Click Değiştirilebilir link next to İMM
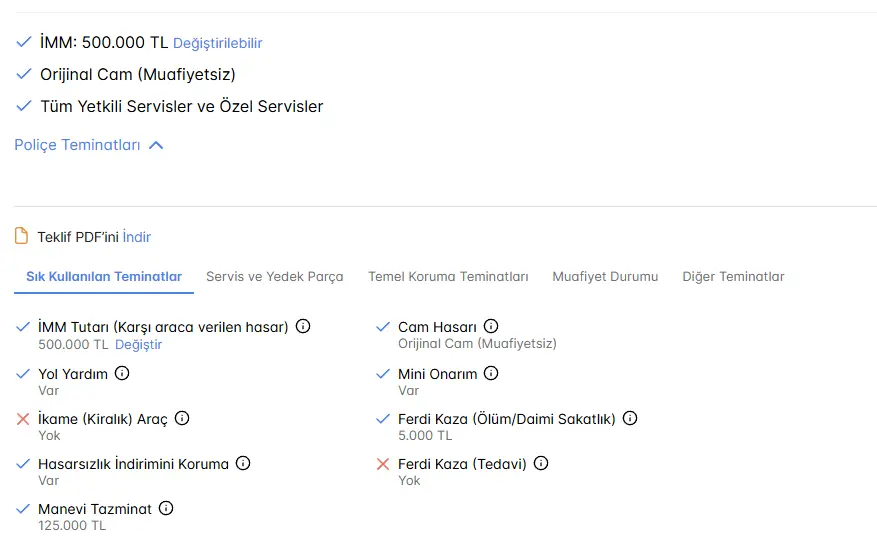 click(218, 43)
